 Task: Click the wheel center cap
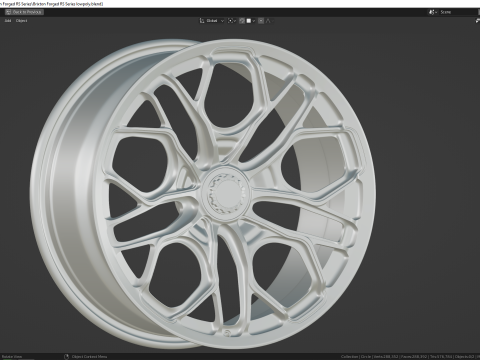click(226, 193)
